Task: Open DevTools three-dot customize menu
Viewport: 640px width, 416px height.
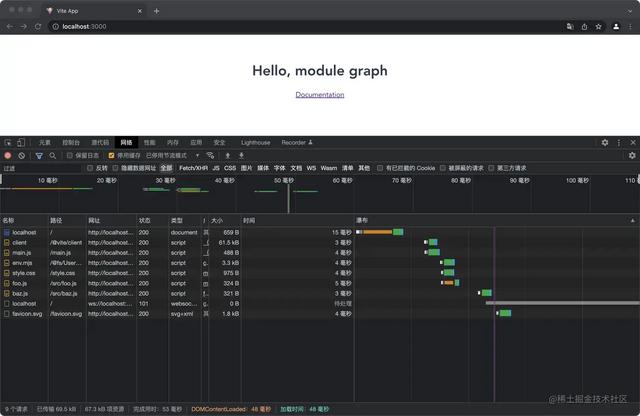Action: pyautogui.click(x=619, y=142)
